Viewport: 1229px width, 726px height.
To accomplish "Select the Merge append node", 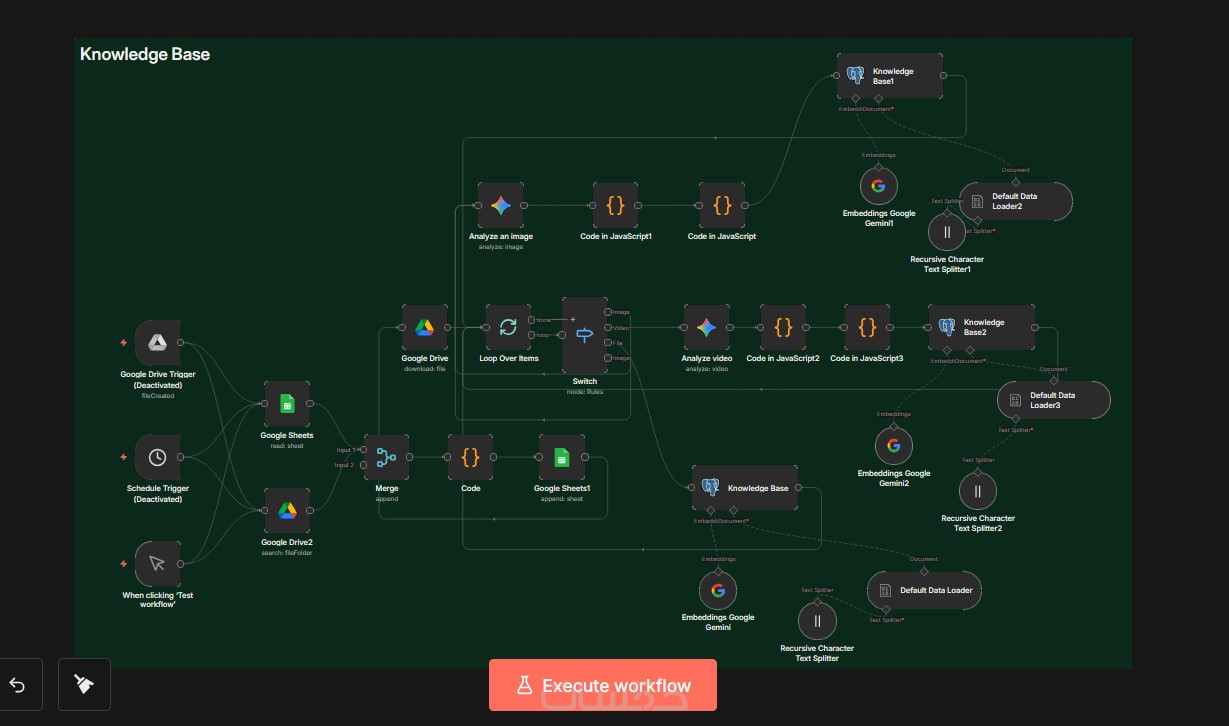I will coord(386,458).
